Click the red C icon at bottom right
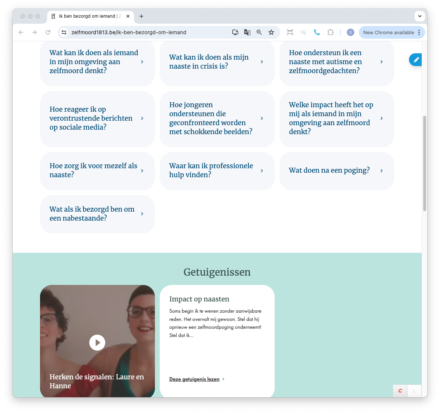440x413 pixels. click(x=400, y=391)
